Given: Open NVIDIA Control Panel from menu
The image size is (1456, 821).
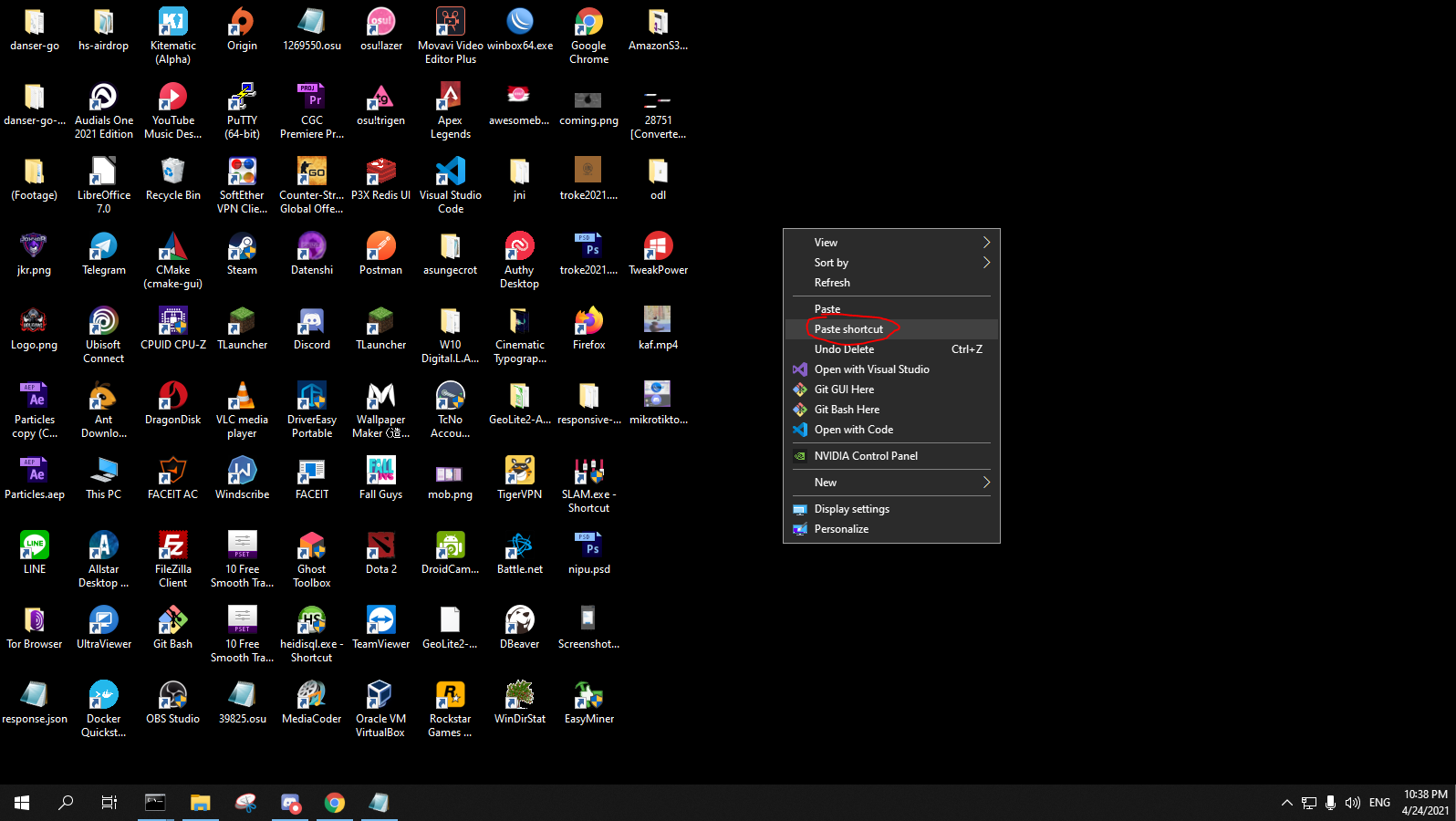Looking at the screenshot, I should pos(891,456).
